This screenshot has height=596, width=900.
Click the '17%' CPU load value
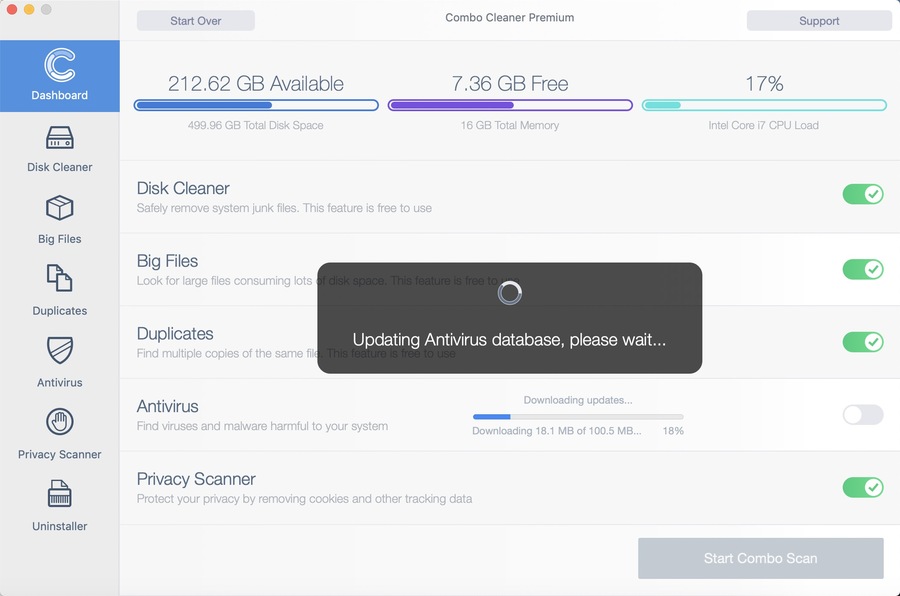pos(764,84)
